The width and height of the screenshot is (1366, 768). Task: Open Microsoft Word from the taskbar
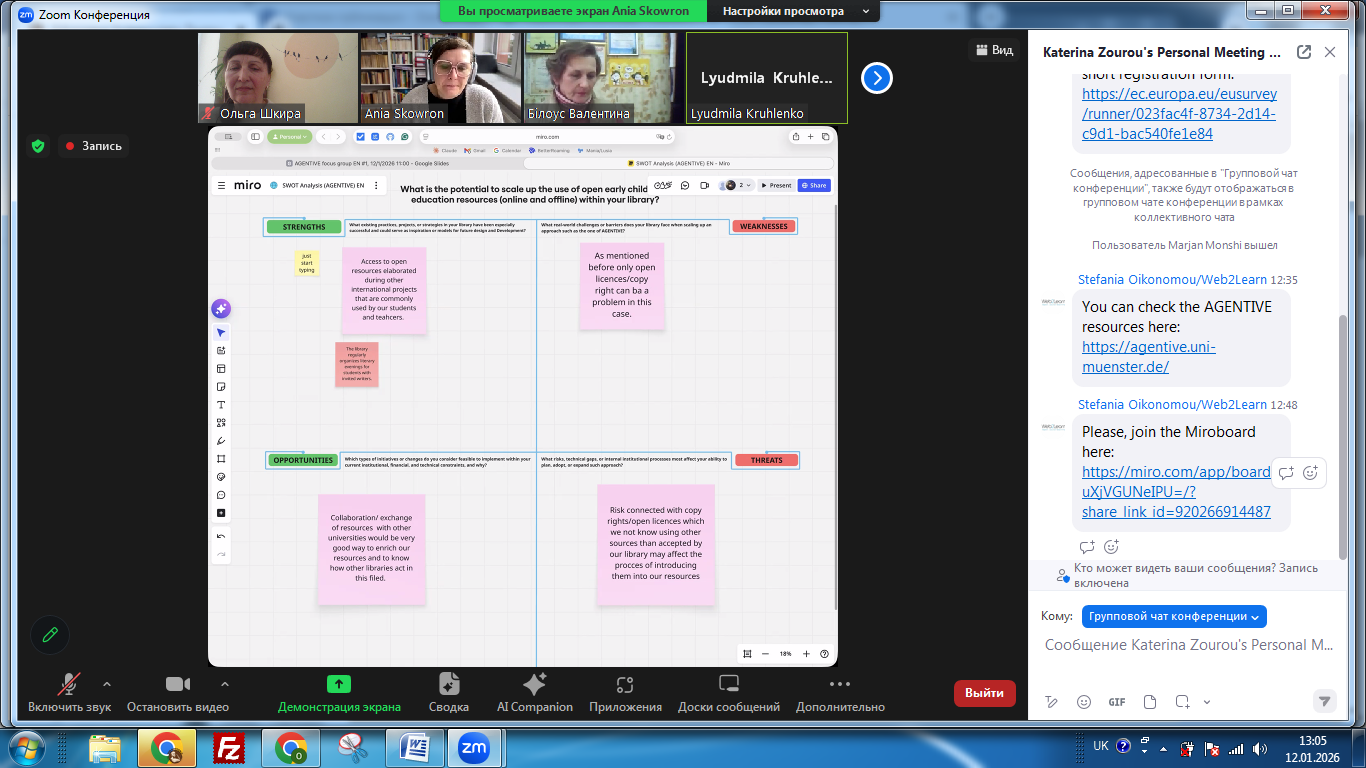coord(414,747)
